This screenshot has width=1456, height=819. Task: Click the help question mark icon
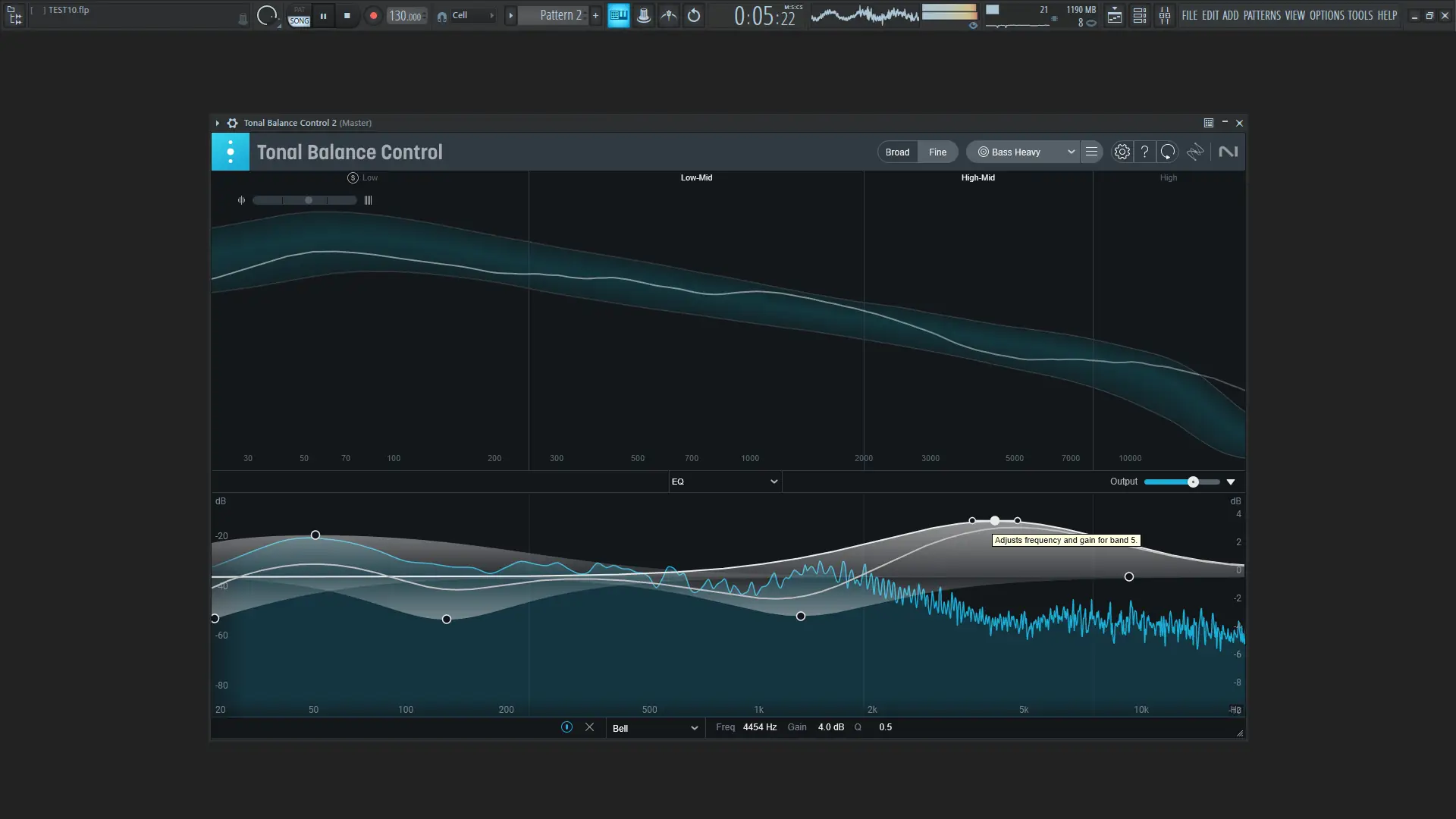tap(1144, 152)
